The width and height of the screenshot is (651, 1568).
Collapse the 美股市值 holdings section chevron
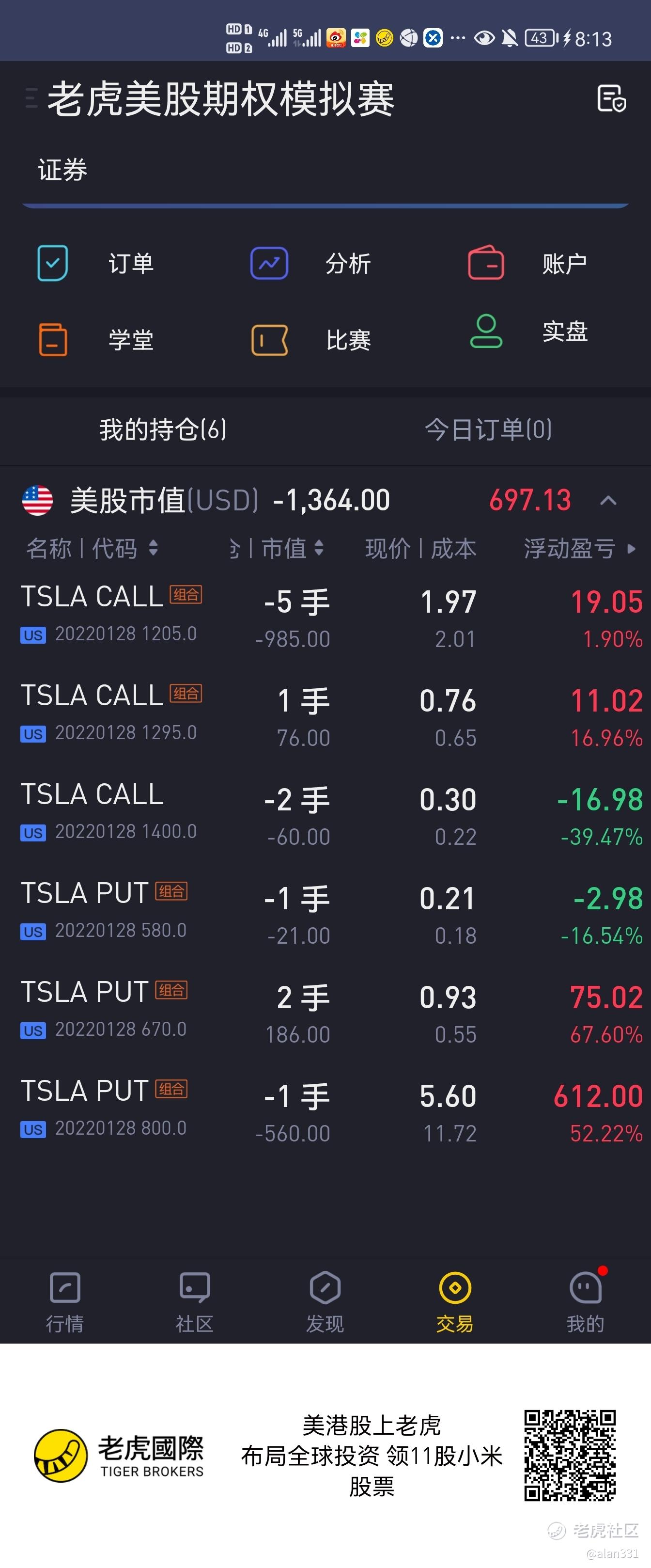pyautogui.click(x=608, y=500)
